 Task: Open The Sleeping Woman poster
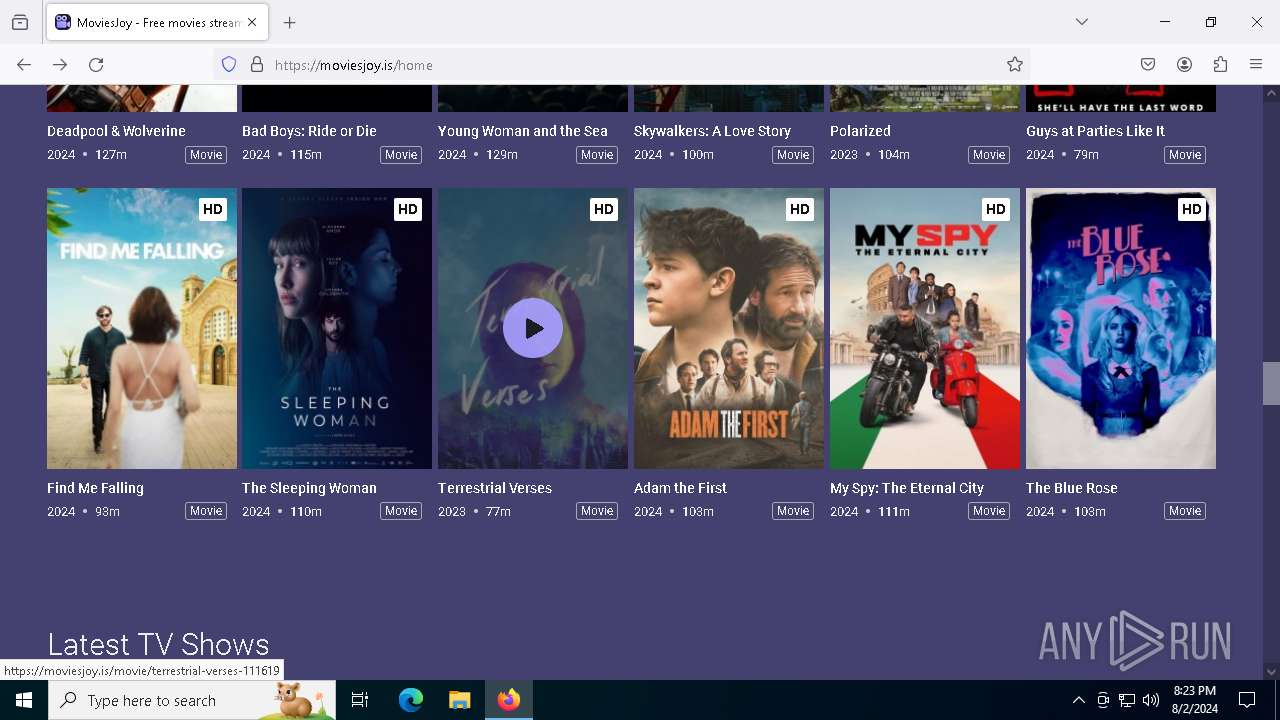click(x=337, y=328)
